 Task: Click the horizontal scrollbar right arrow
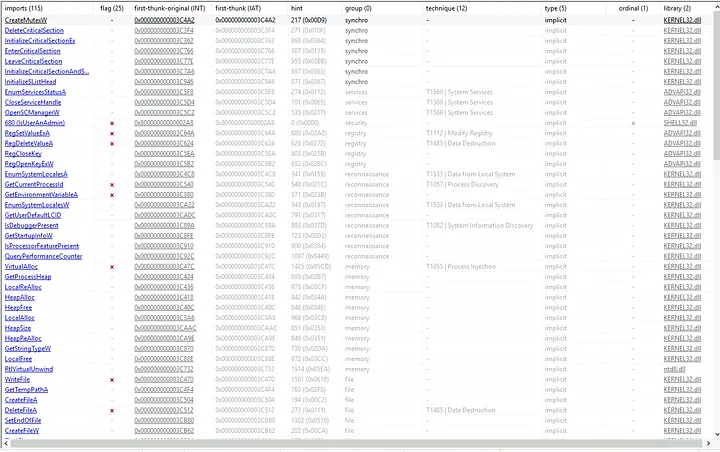[x=708, y=443]
